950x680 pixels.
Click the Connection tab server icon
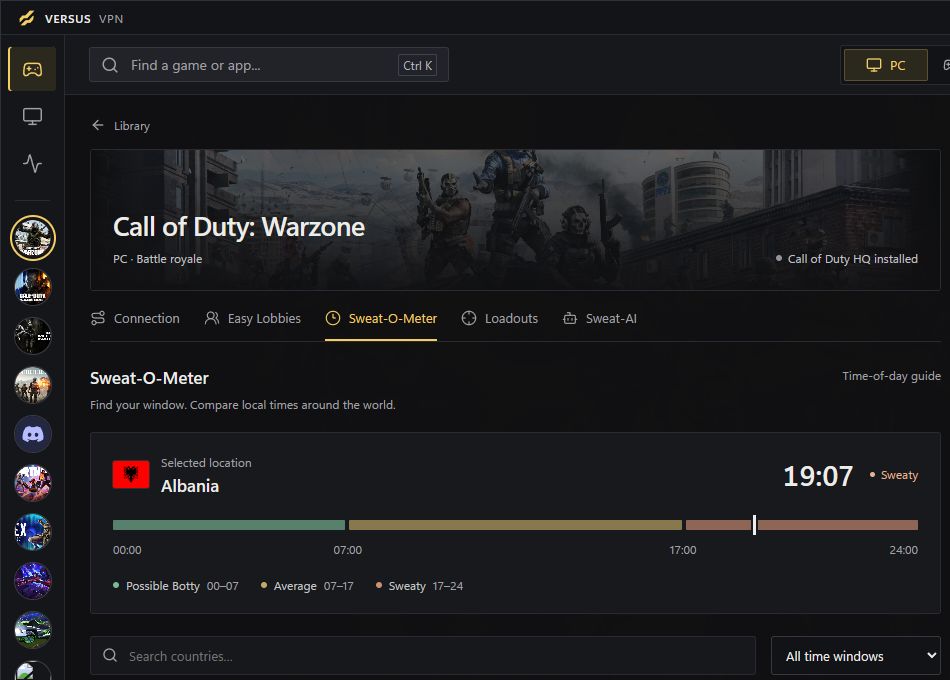coord(98,318)
